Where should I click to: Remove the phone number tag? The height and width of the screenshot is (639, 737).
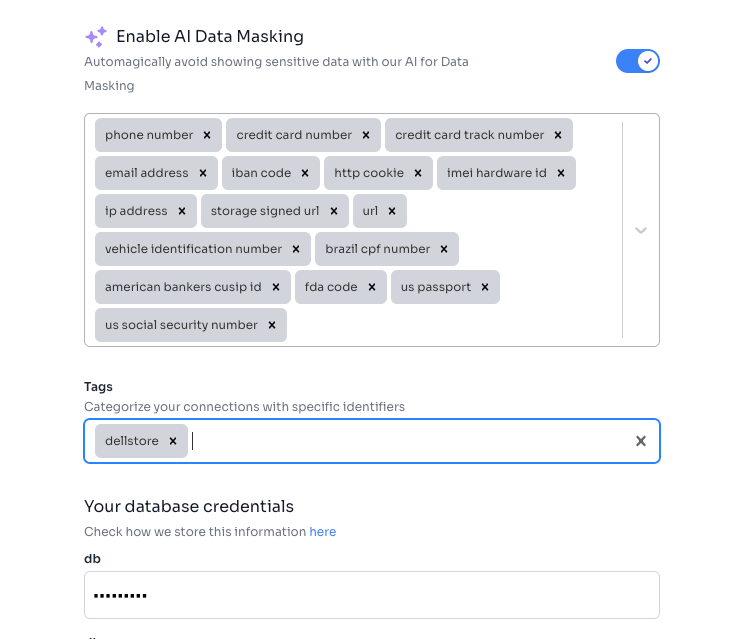[x=207, y=135]
